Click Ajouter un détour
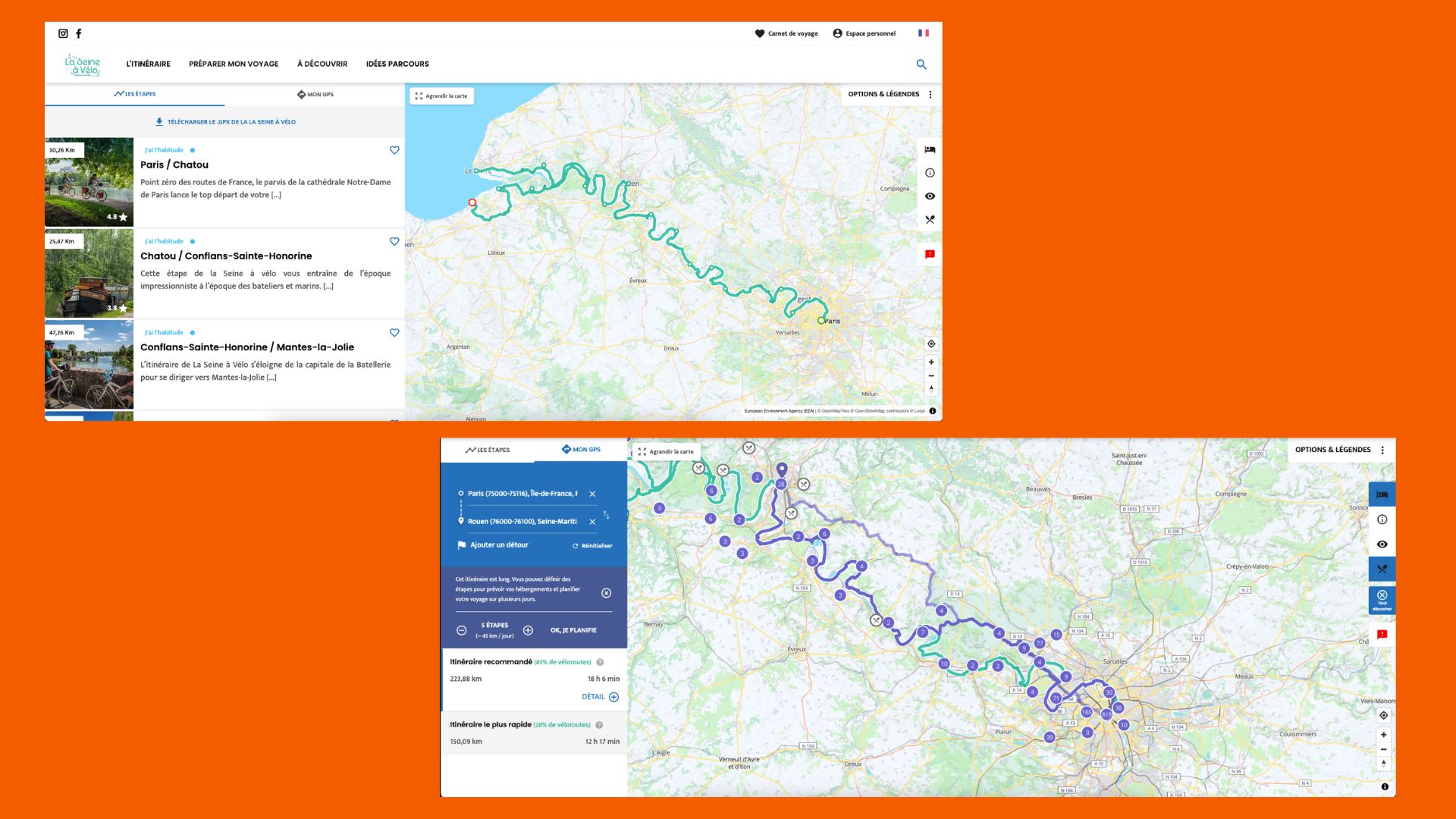 [x=493, y=545]
